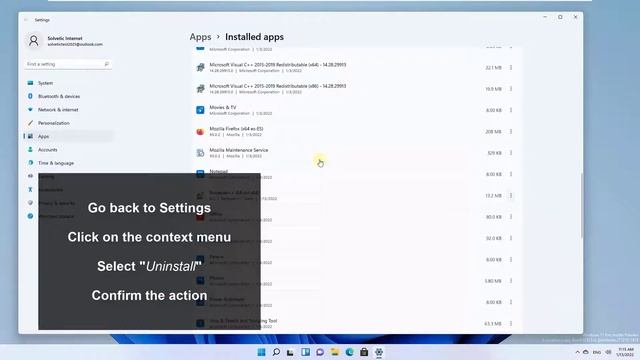The image size is (640, 360).
Task: Click the Installed apps heading
Action: click(254, 37)
